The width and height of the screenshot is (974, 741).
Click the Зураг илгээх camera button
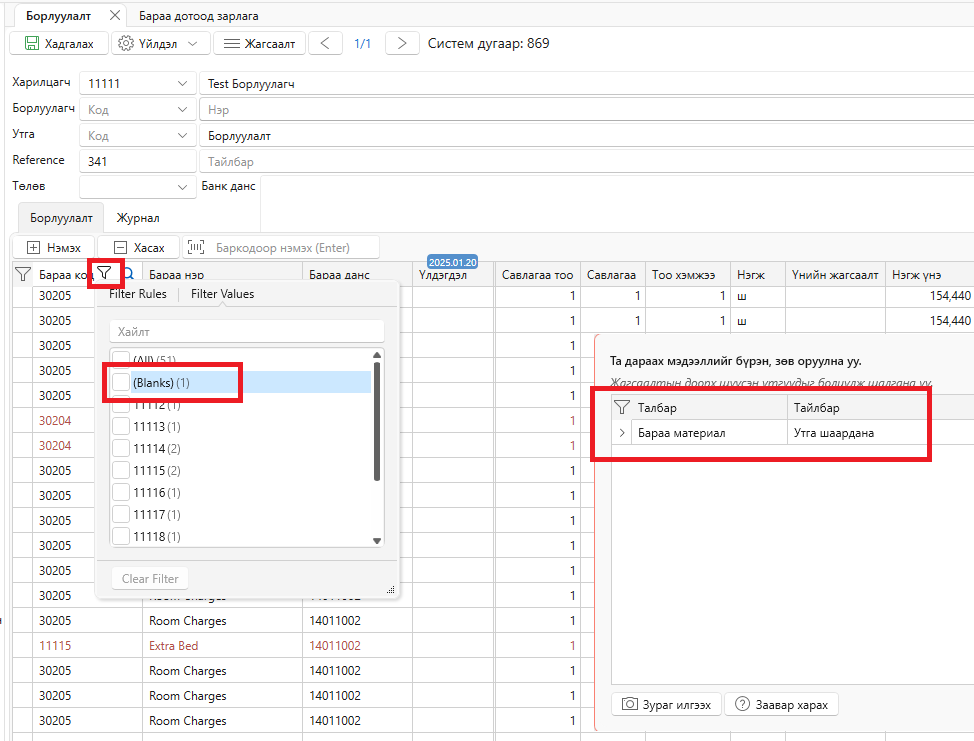tap(667, 704)
